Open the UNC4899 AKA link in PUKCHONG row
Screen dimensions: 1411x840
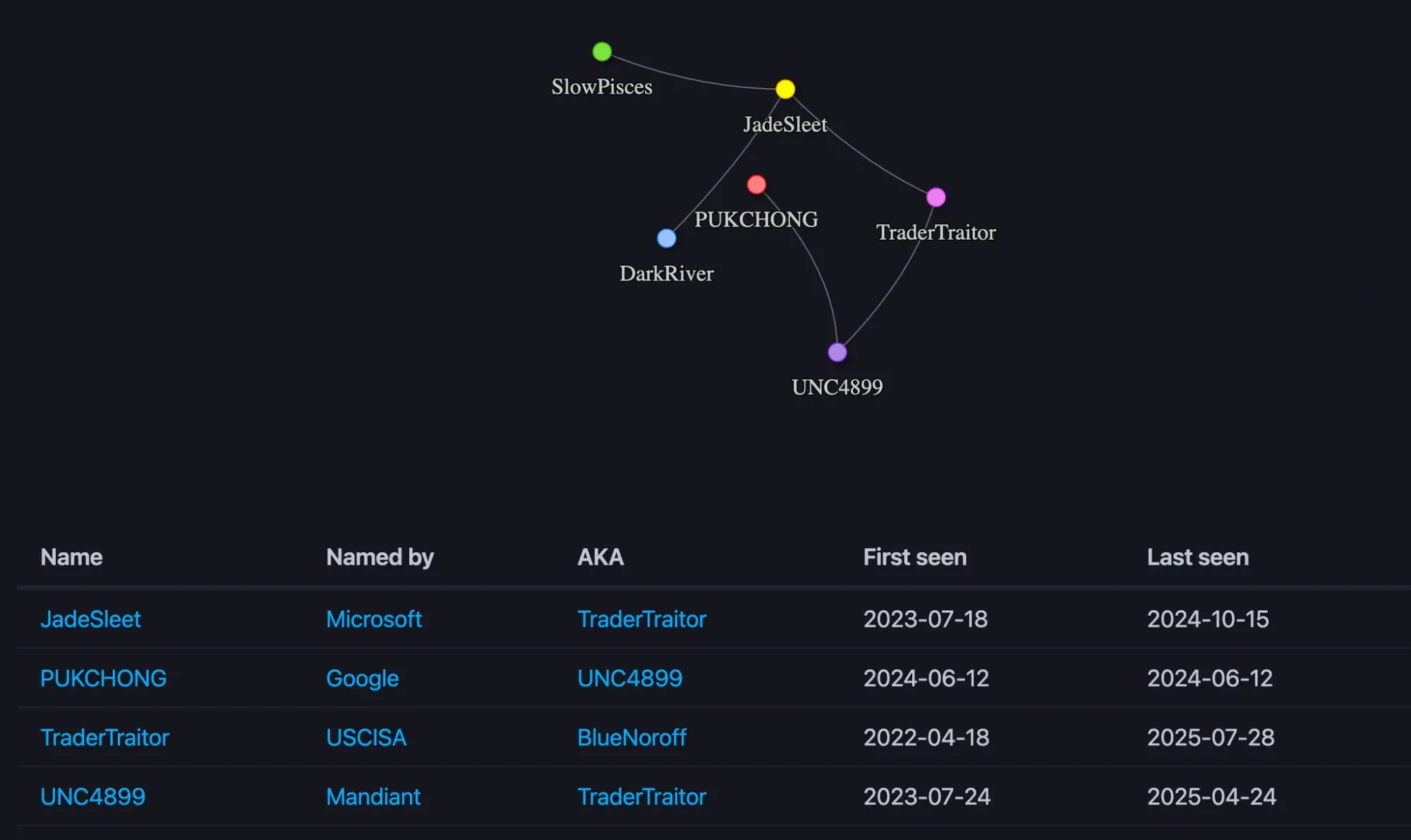coord(629,678)
